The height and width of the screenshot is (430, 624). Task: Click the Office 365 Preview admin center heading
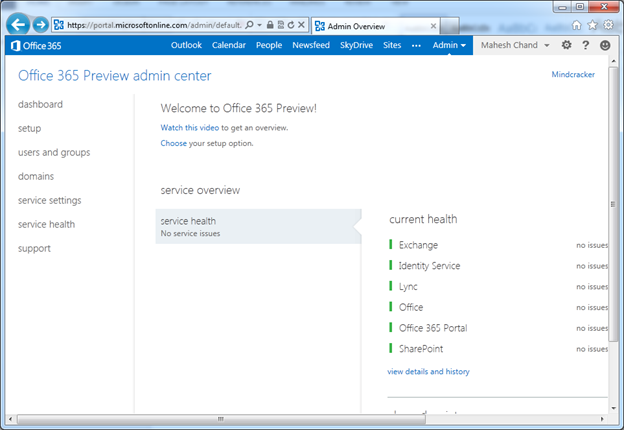pos(115,76)
